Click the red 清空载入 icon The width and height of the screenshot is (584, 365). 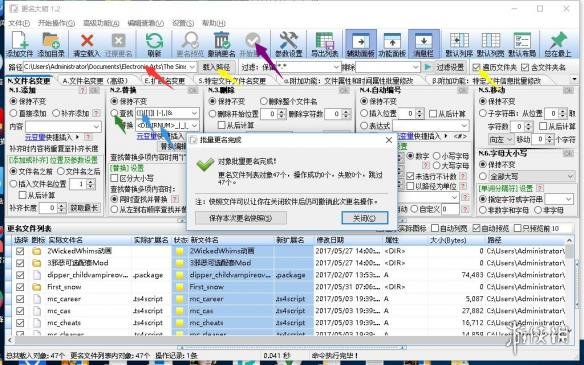(87, 40)
